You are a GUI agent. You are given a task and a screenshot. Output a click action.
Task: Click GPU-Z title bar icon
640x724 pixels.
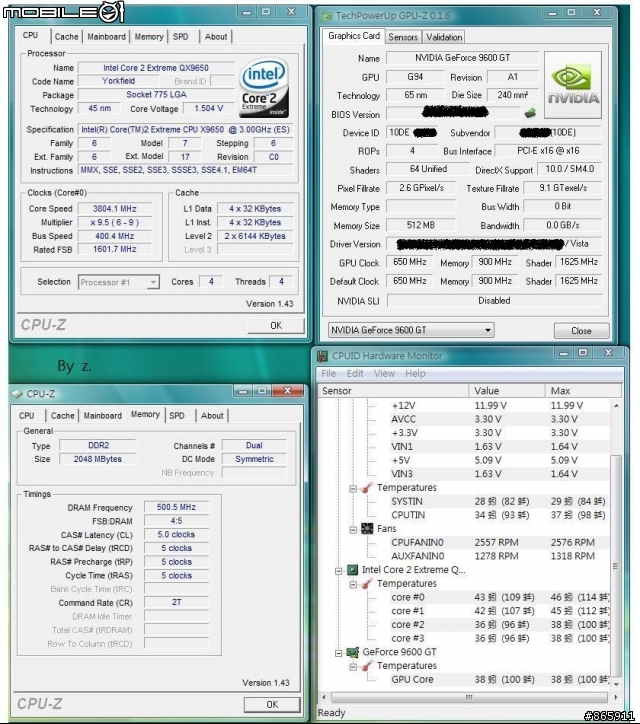pyautogui.click(x=327, y=16)
